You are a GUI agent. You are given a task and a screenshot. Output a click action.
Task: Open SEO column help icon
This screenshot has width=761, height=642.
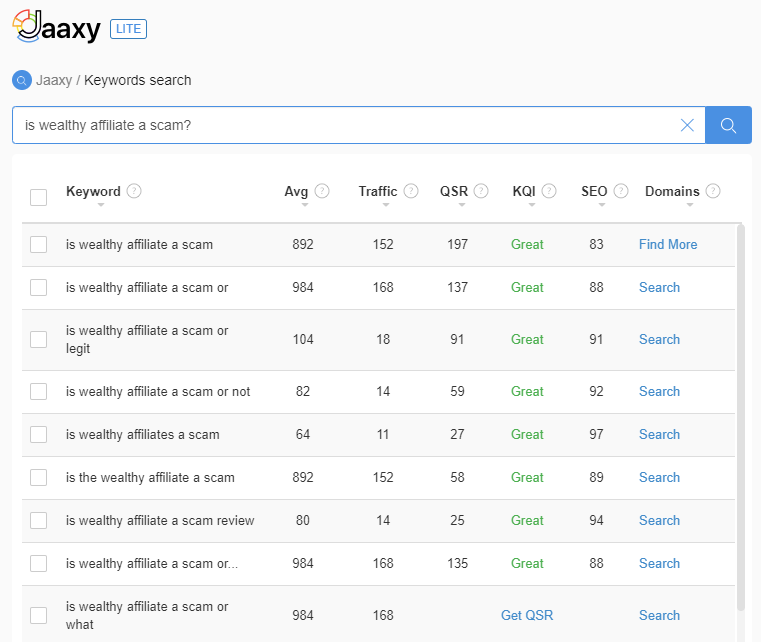pyautogui.click(x=621, y=191)
